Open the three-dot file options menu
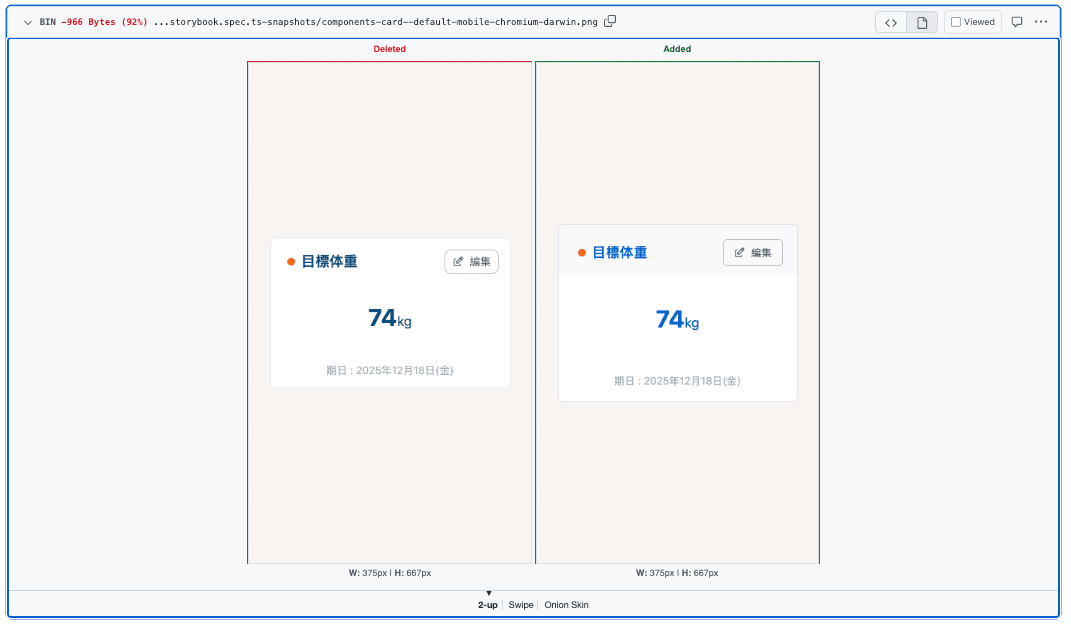 click(x=1041, y=22)
